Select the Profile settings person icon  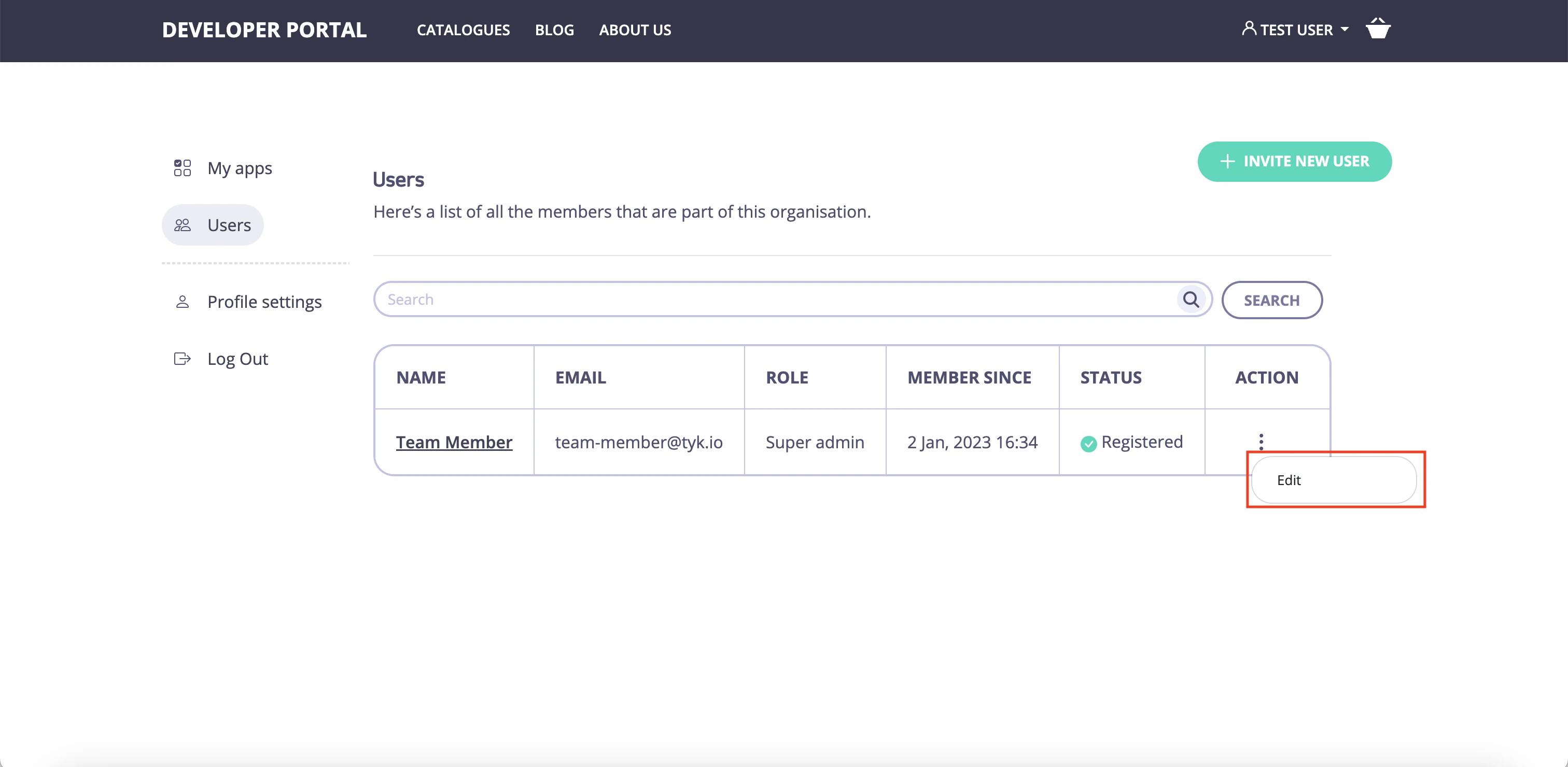[x=181, y=301]
